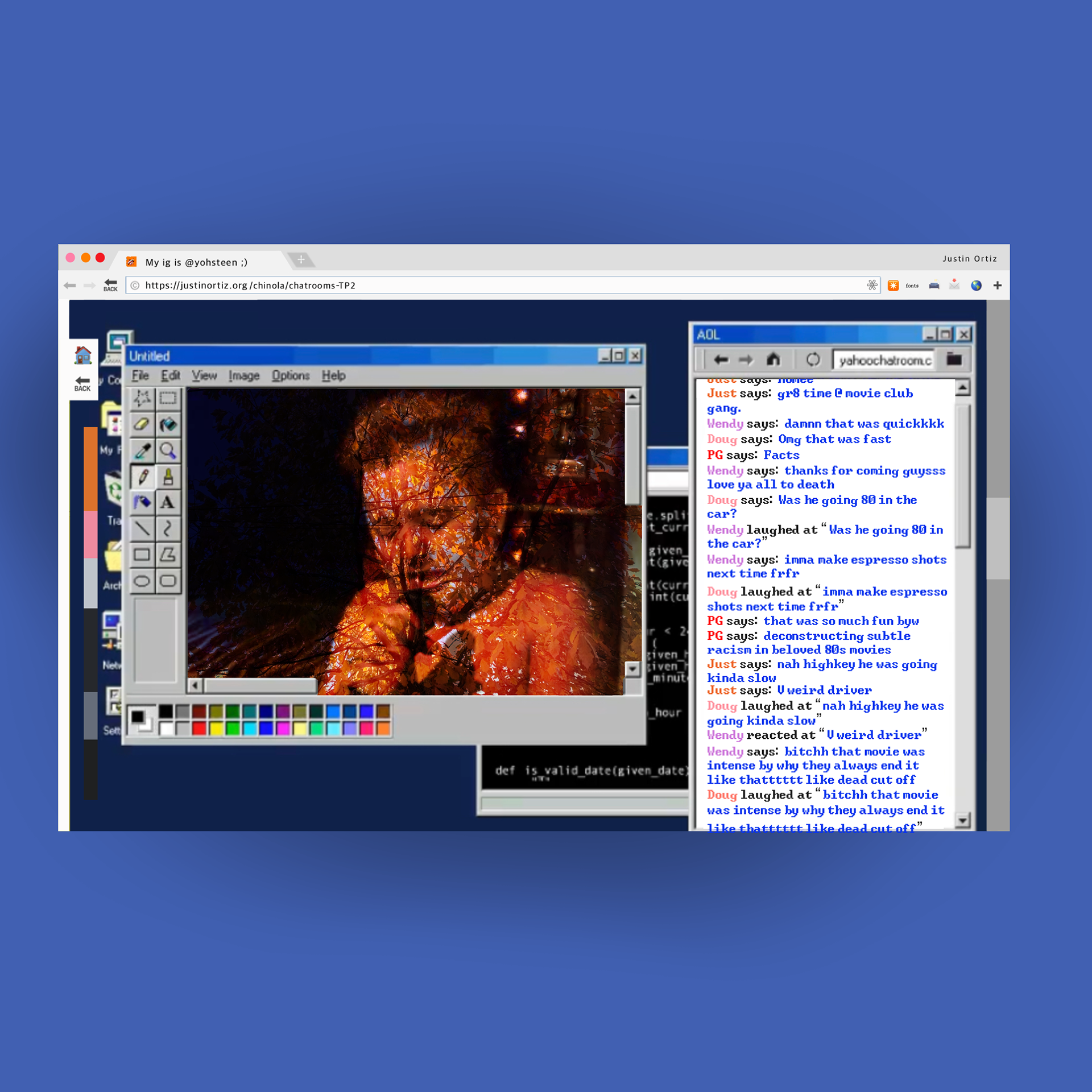The width and height of the screenshot is (1092, 1092).
Task: Select the Eraser tool in Paint
Action: pos(142,424)
